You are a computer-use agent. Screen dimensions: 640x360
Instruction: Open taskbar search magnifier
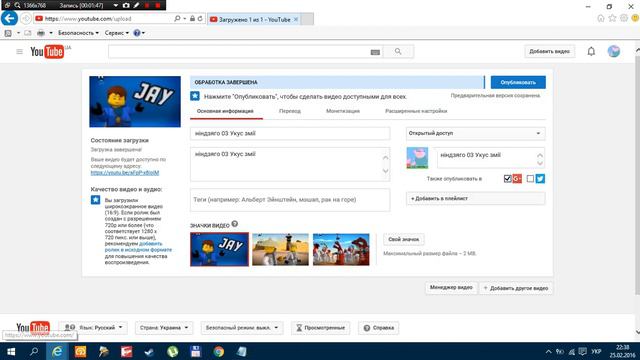[34, 351]
